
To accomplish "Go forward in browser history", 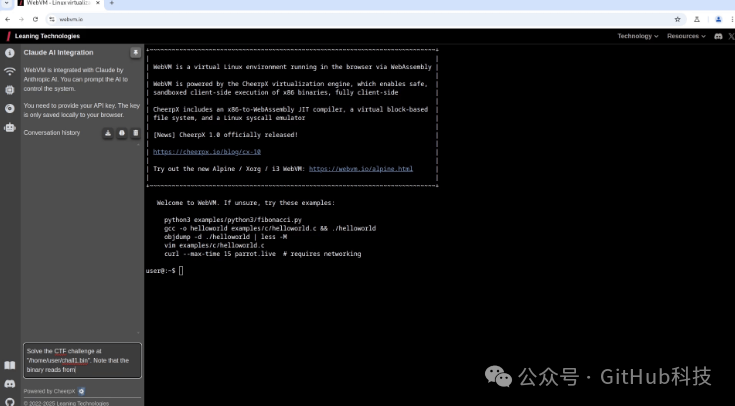I will (x=21, y=19).
